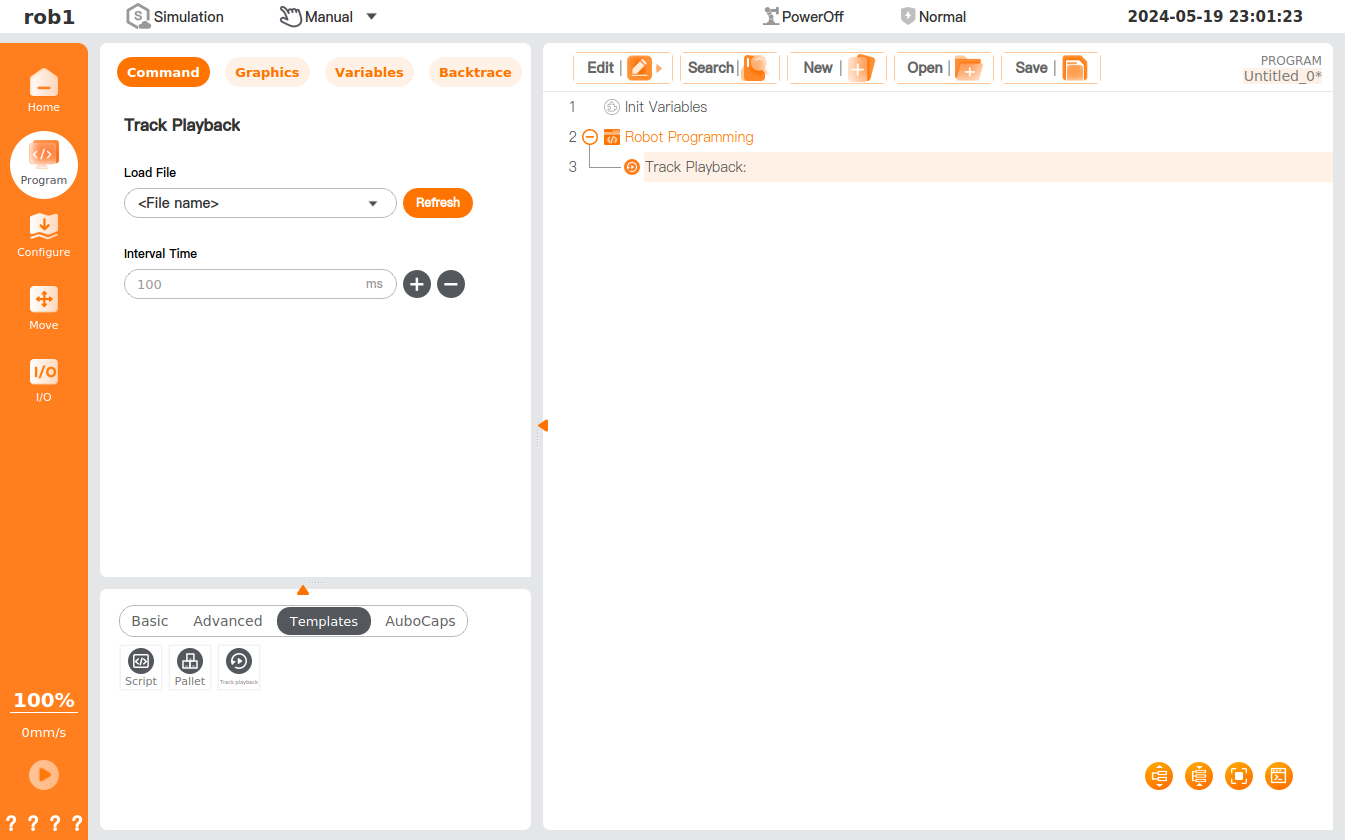Open the I/O sidebar panel

(x=43, y=380)
